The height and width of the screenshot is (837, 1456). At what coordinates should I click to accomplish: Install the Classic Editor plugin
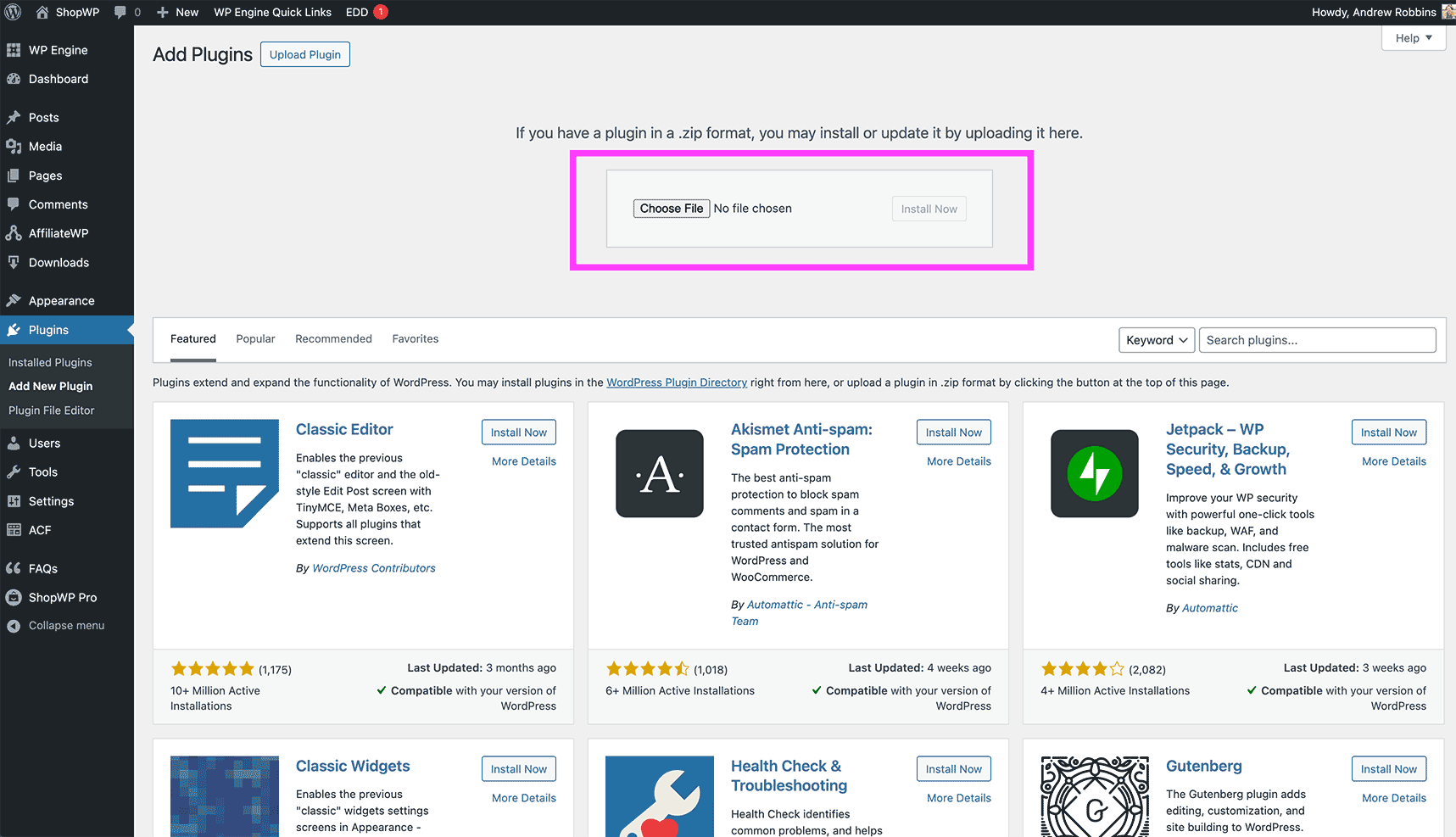tap(518, 432)
